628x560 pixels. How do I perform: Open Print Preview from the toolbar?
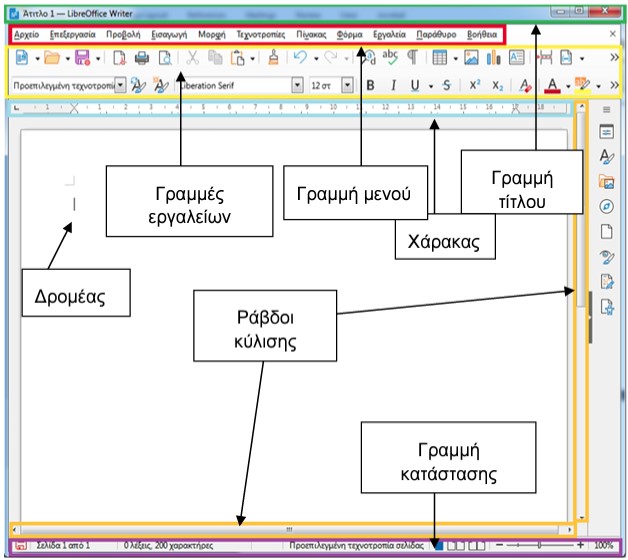(165, 58)
